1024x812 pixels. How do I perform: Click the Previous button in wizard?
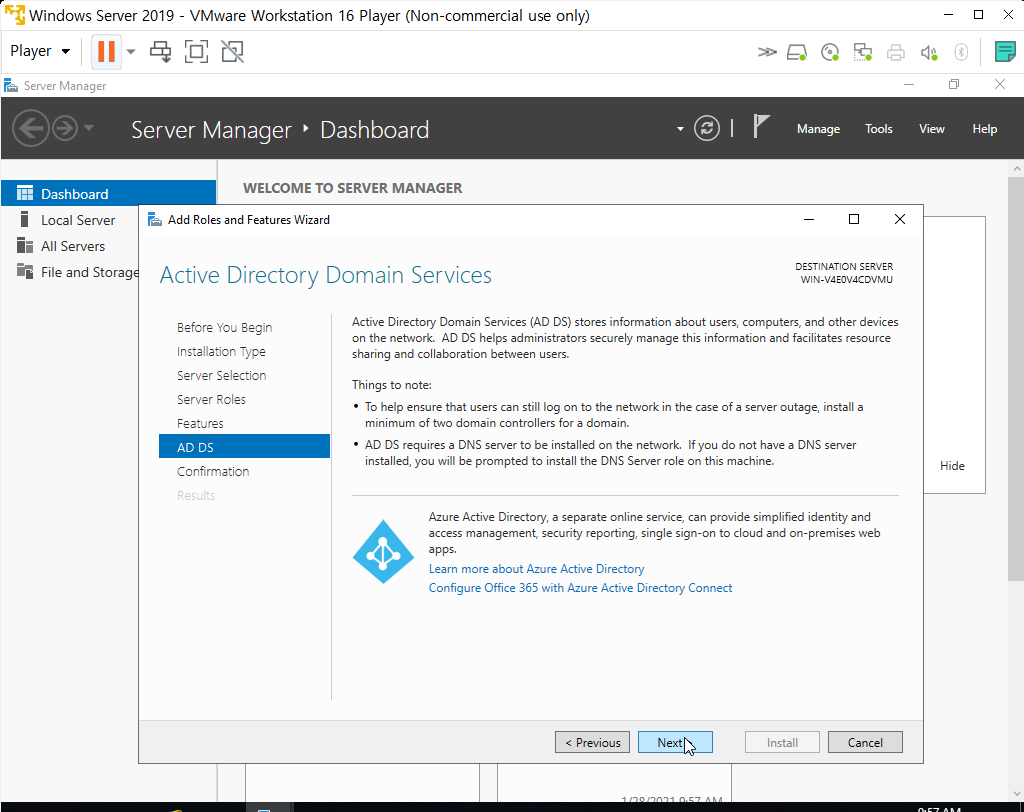coord(592,742)
